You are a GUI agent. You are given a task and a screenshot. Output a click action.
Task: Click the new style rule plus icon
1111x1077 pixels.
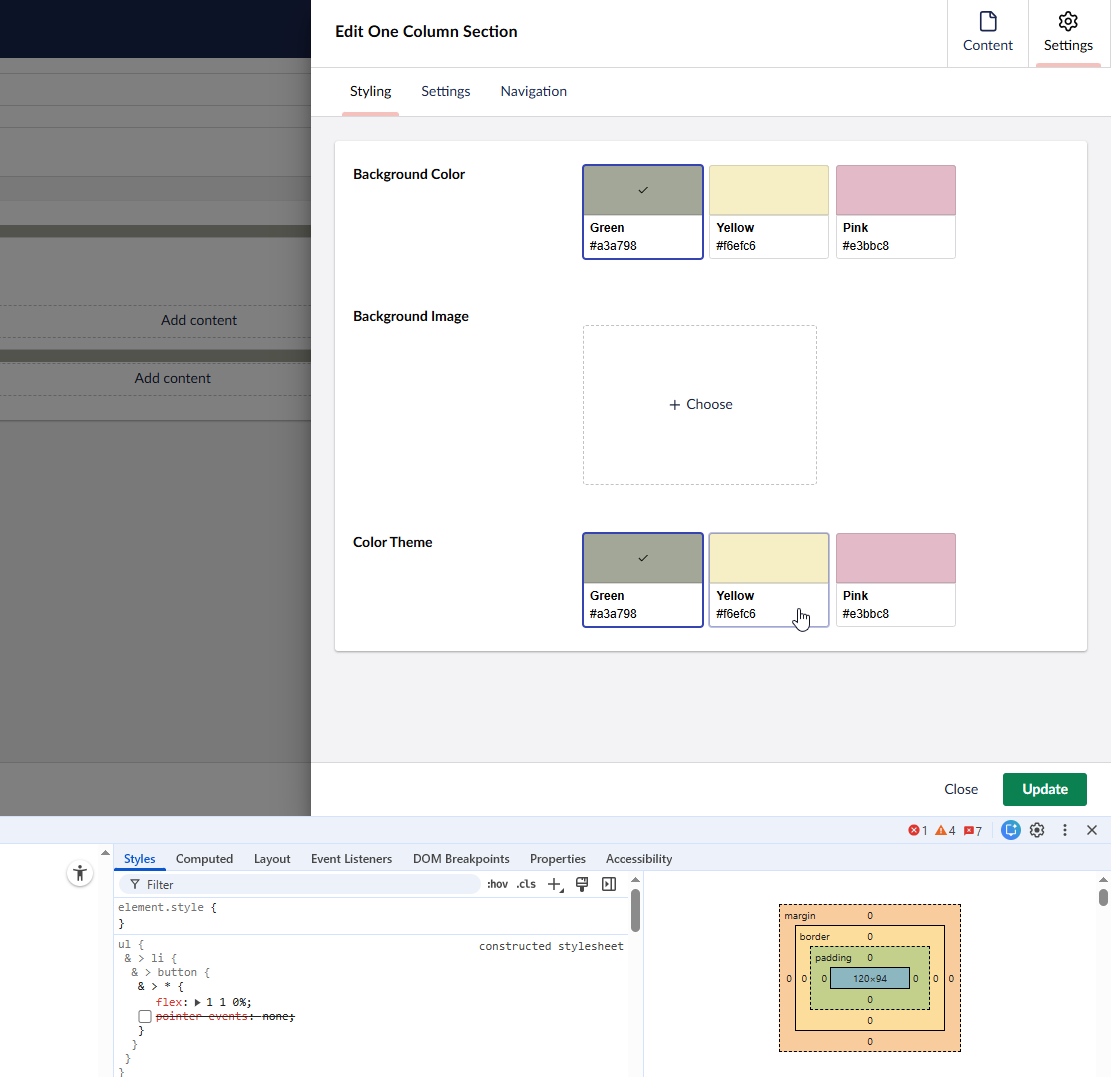(555, 884)
